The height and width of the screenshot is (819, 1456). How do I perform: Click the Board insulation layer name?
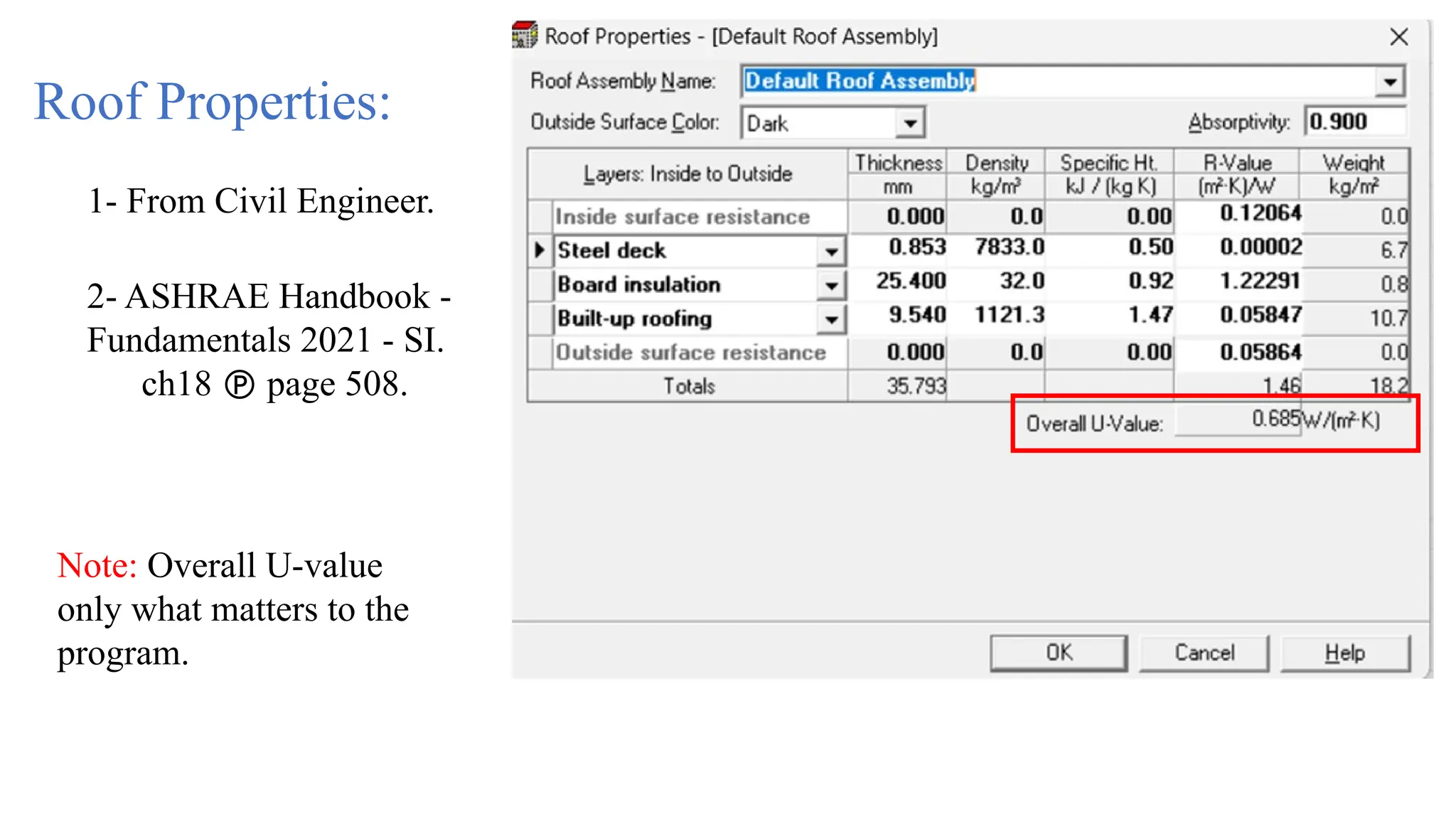point(638,284)
